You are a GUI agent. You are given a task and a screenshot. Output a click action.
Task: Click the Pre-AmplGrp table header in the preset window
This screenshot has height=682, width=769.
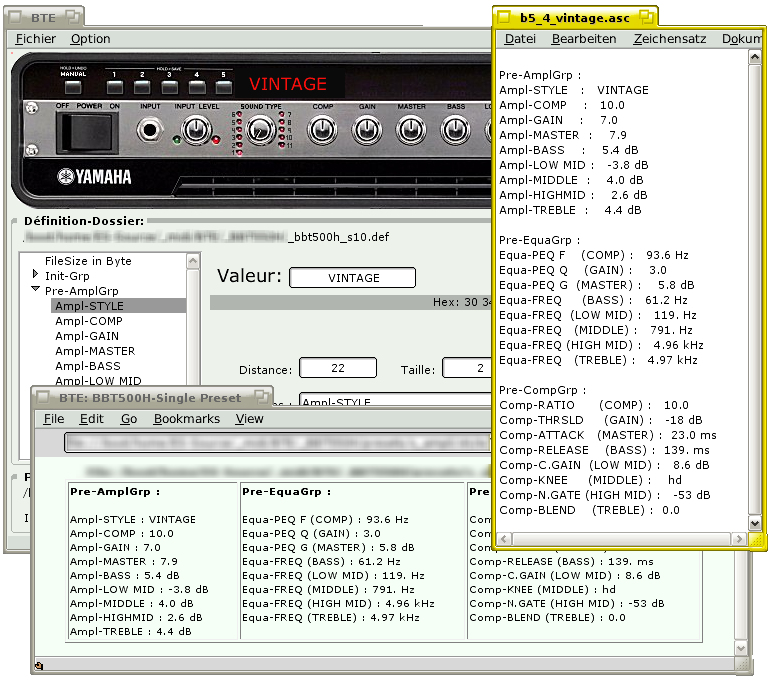(115, 491)
